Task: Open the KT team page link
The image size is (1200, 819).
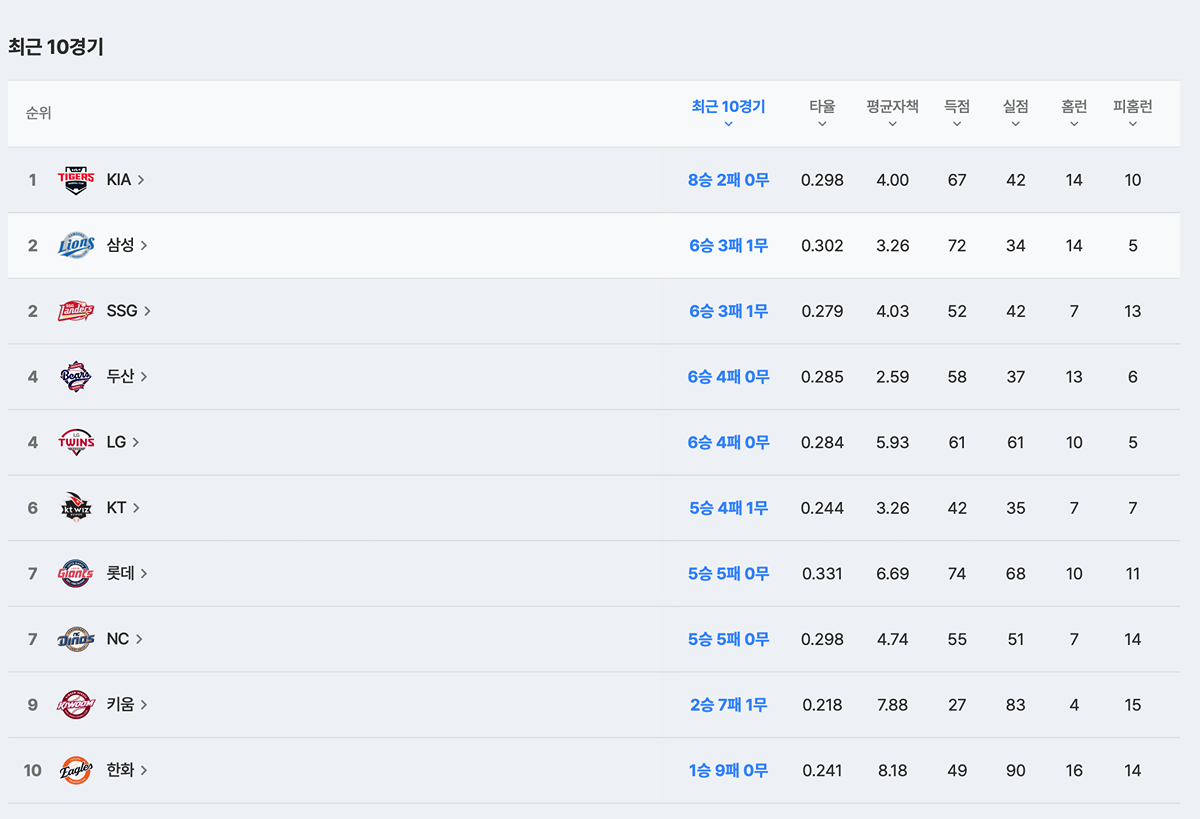Action: (123, 508)
